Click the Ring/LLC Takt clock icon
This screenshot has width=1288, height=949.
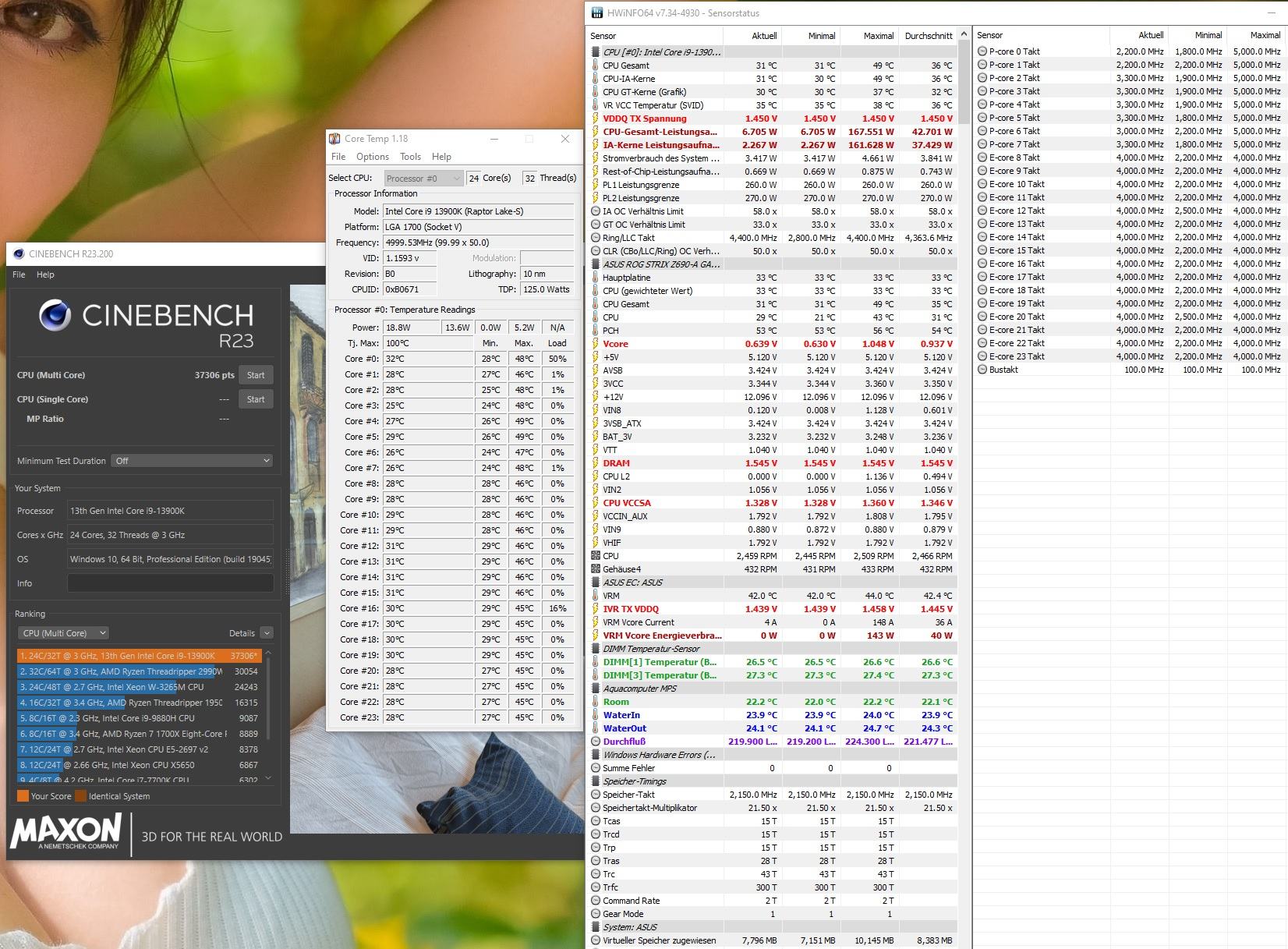(596, 238)
